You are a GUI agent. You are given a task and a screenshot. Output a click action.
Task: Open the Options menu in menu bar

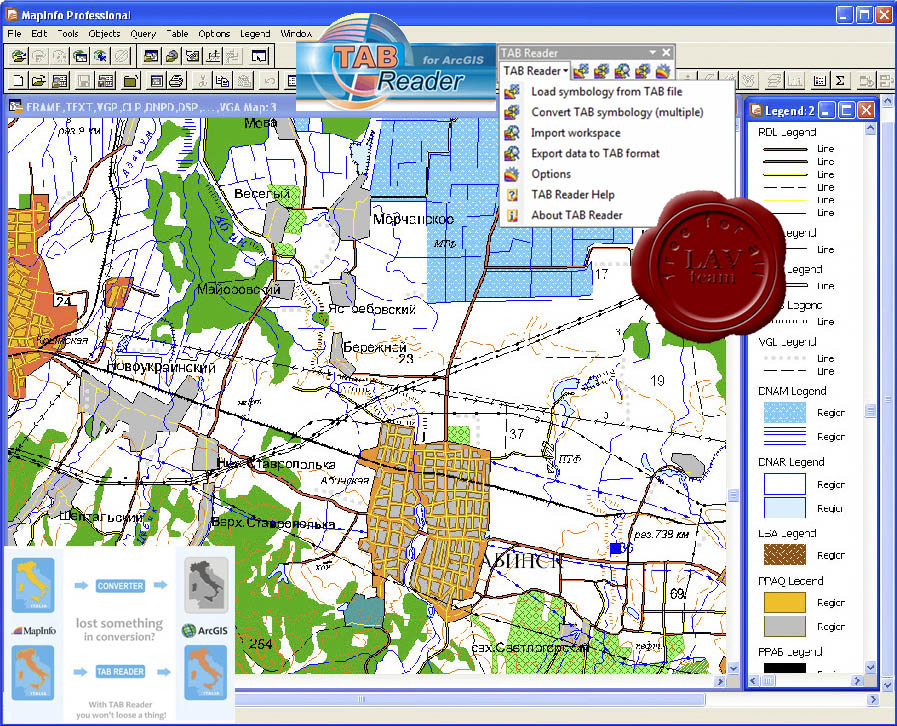[214, 34]
